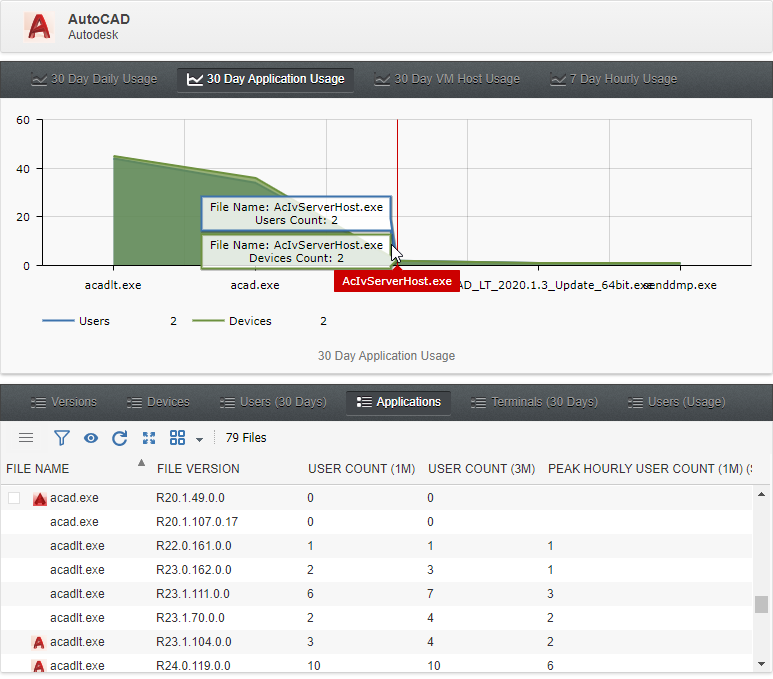Open 30 Day VM Host Usage tab
The height and width of the screenshot is (679, 773).
tap(447, 79)
